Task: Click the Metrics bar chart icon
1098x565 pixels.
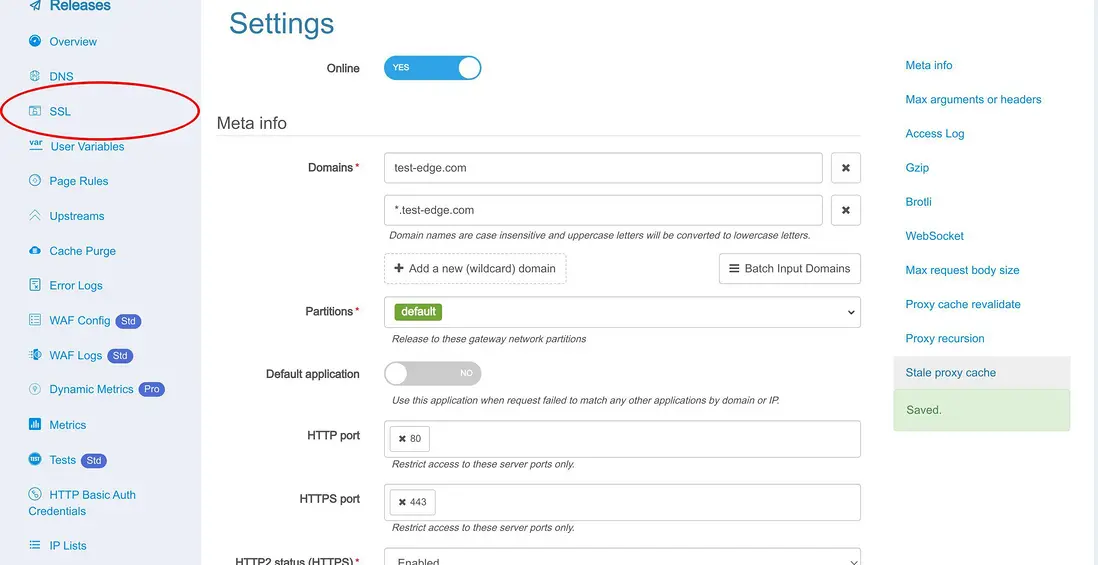Action: (x=35, y=425)
